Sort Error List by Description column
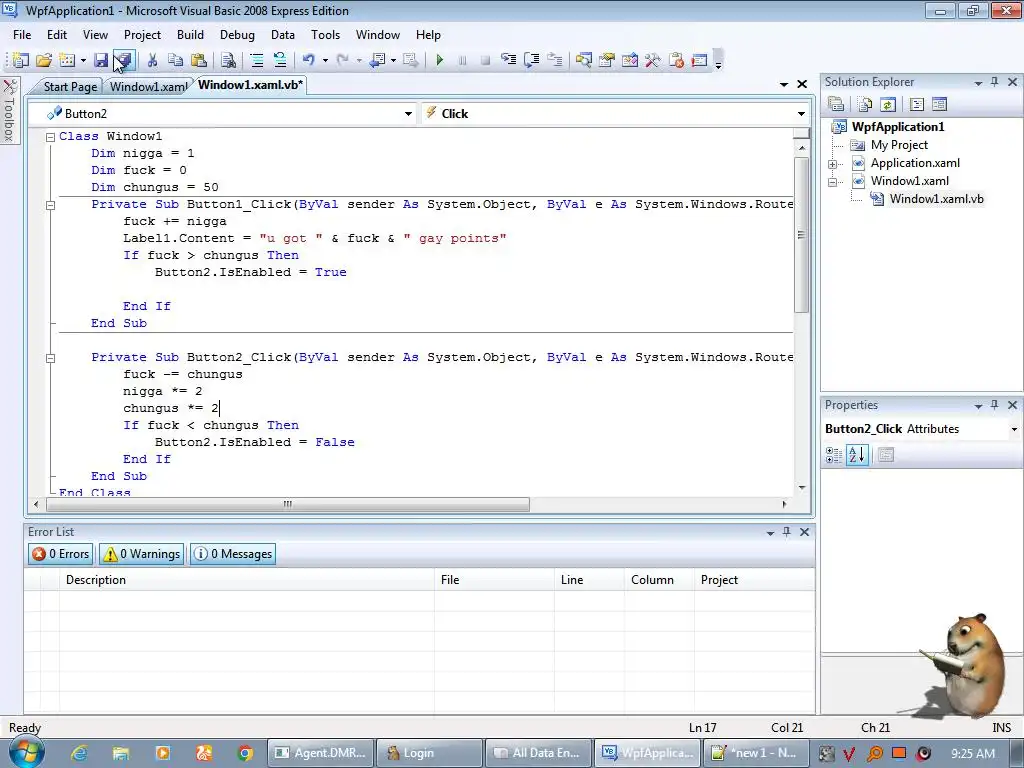The image size is (1024, 768). point(247,580)
